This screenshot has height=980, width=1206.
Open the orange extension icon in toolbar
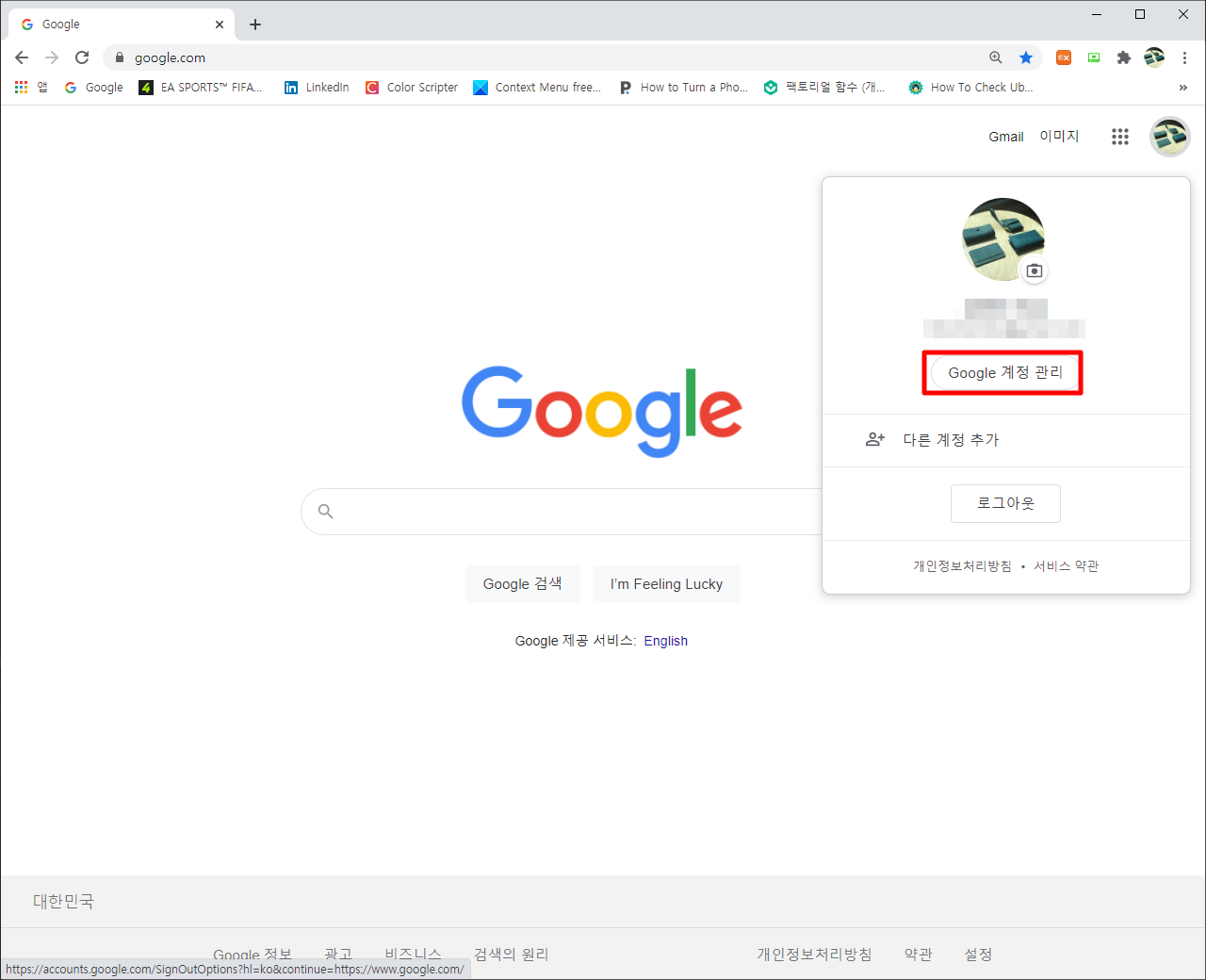click(1064, 57)
